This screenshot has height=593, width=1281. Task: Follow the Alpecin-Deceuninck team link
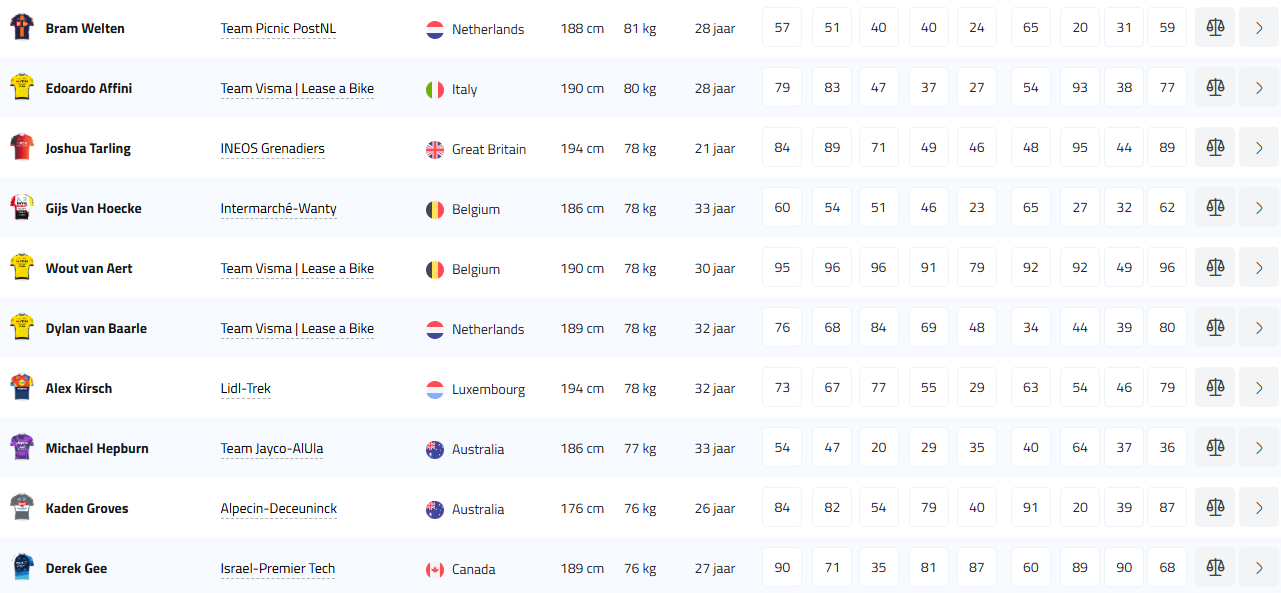coord(278,509)
